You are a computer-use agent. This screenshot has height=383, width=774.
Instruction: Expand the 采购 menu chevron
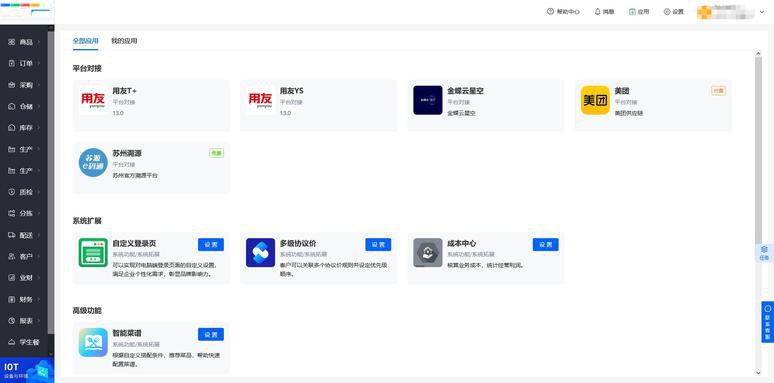(39, 85)
